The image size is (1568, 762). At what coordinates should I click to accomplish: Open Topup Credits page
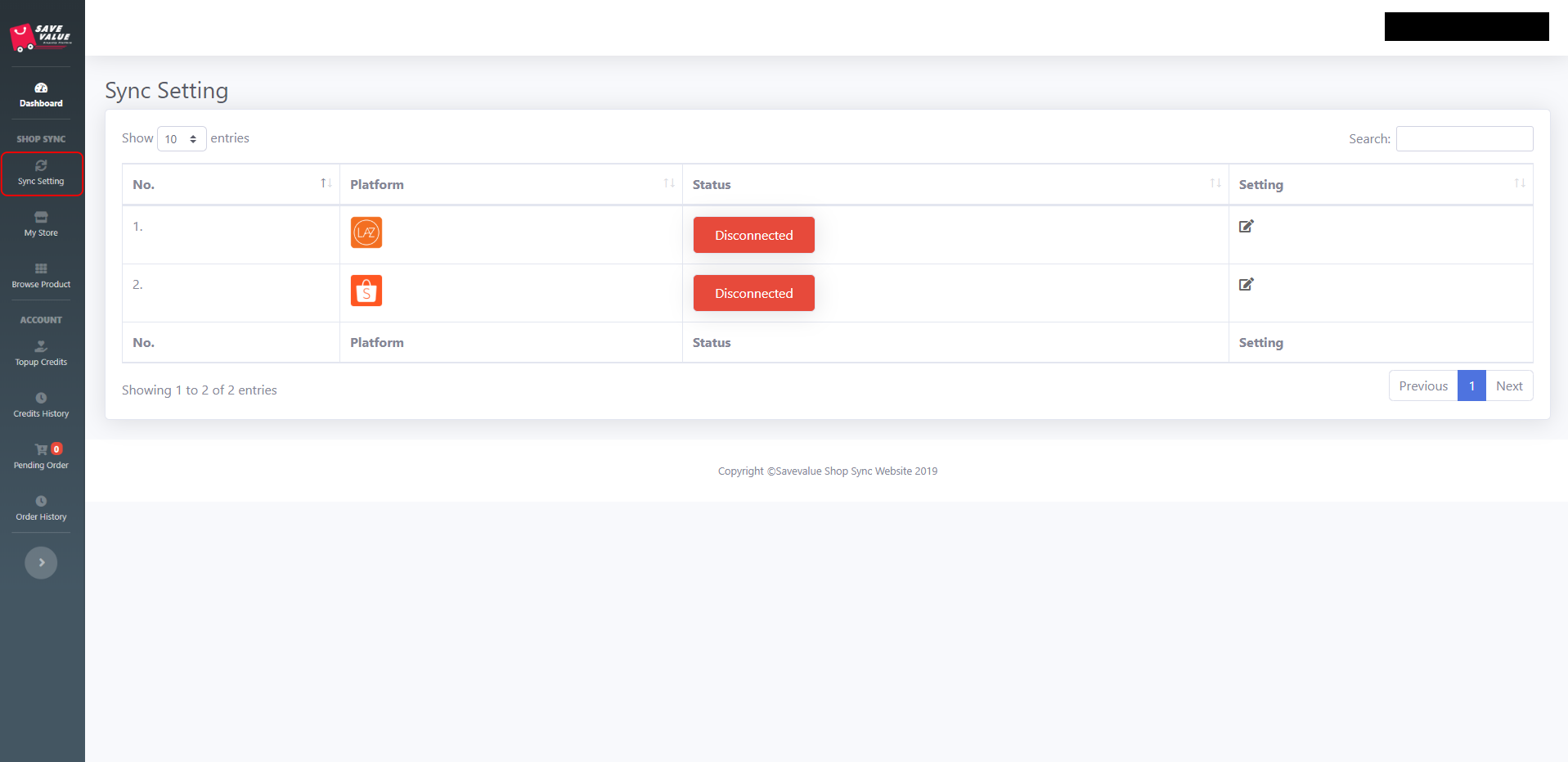click(41, 354)
